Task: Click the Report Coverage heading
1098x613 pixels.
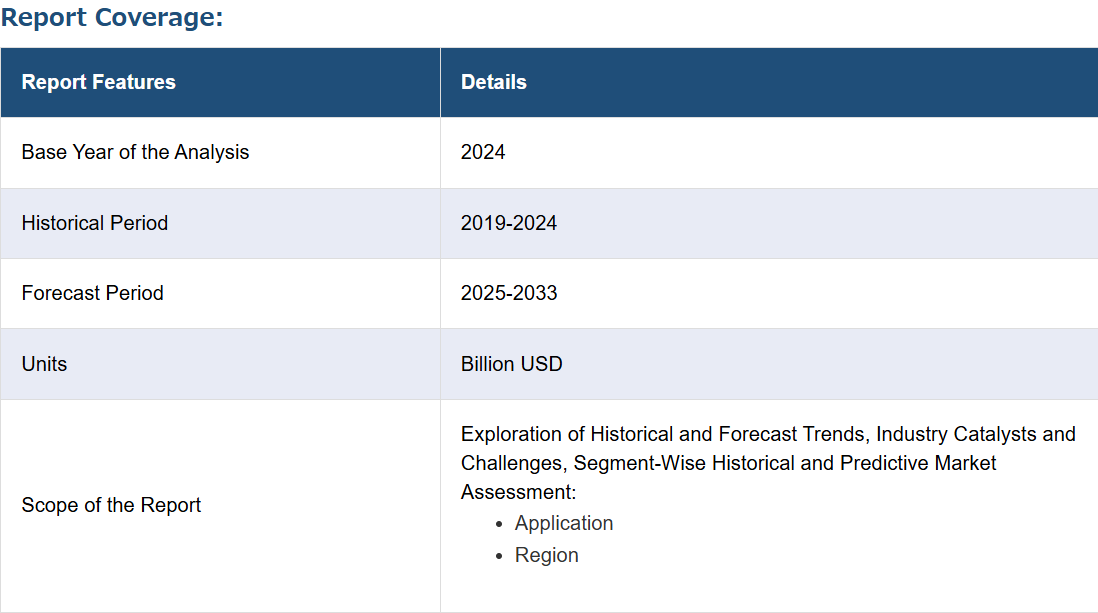Action: pos(112,17)
